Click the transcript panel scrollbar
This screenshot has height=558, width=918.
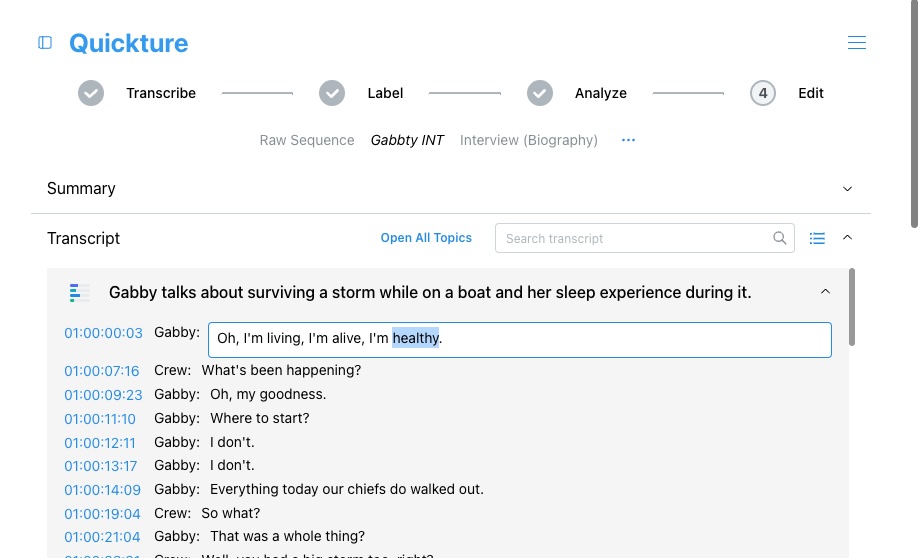[852, 307]
